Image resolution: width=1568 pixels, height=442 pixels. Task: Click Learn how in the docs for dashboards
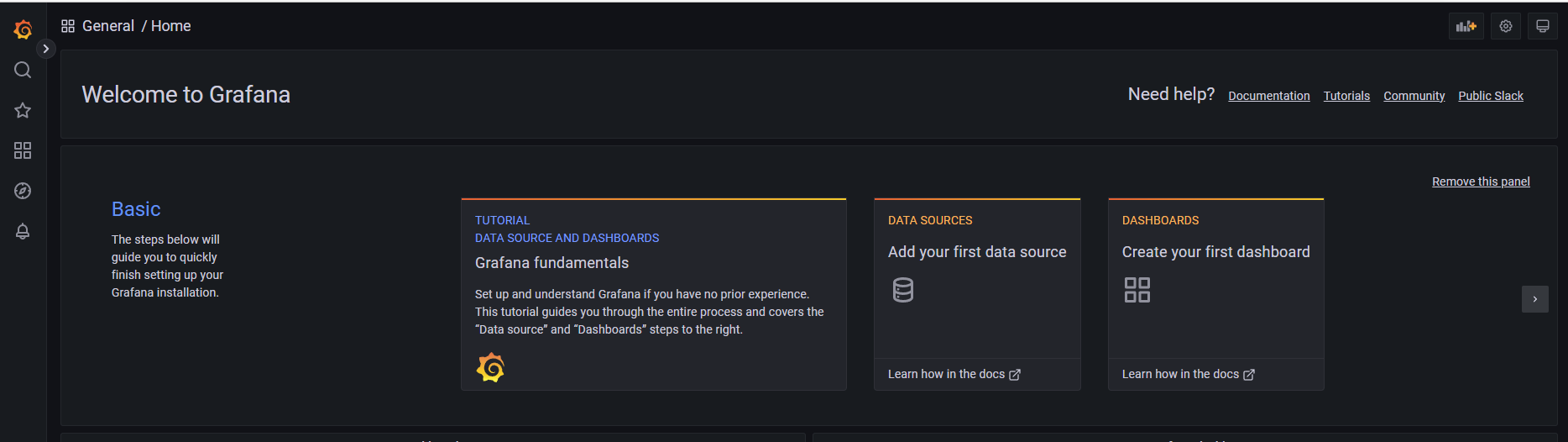click(x=1189, y=374)
